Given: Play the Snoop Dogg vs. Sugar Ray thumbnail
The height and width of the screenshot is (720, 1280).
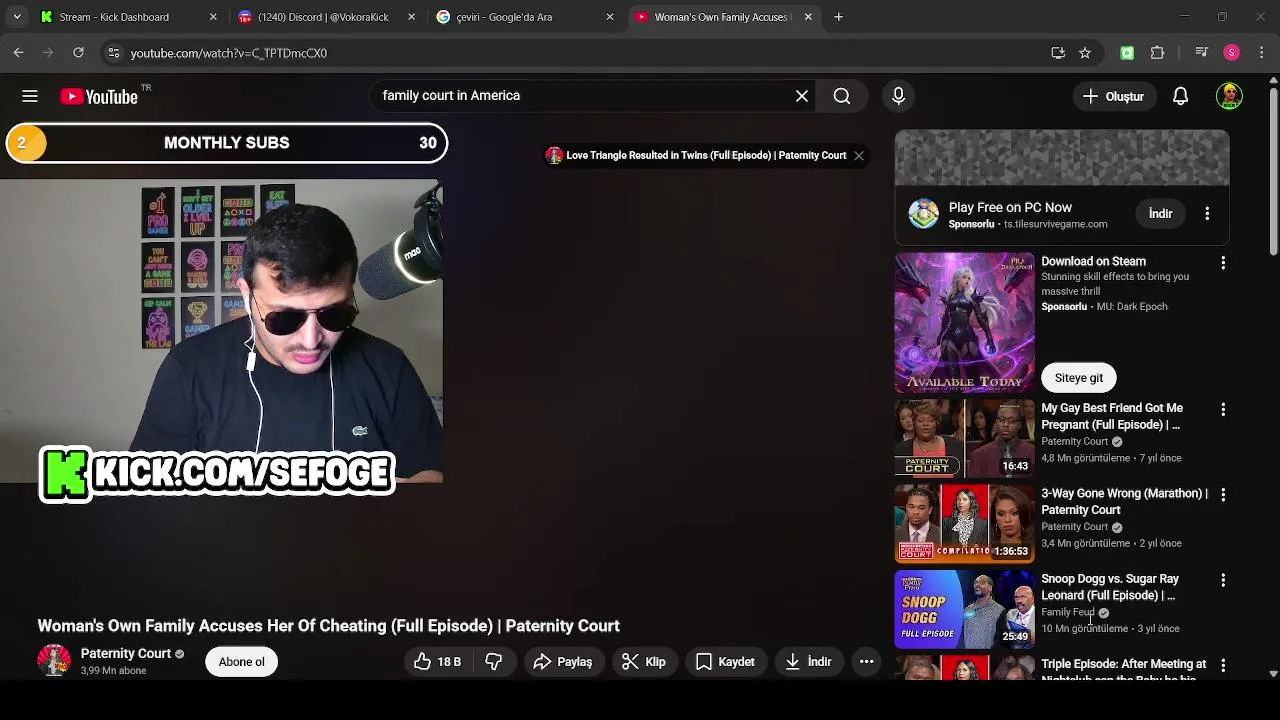Looking at the screenshot, I should pyautogui.click(x=964, y=608).
